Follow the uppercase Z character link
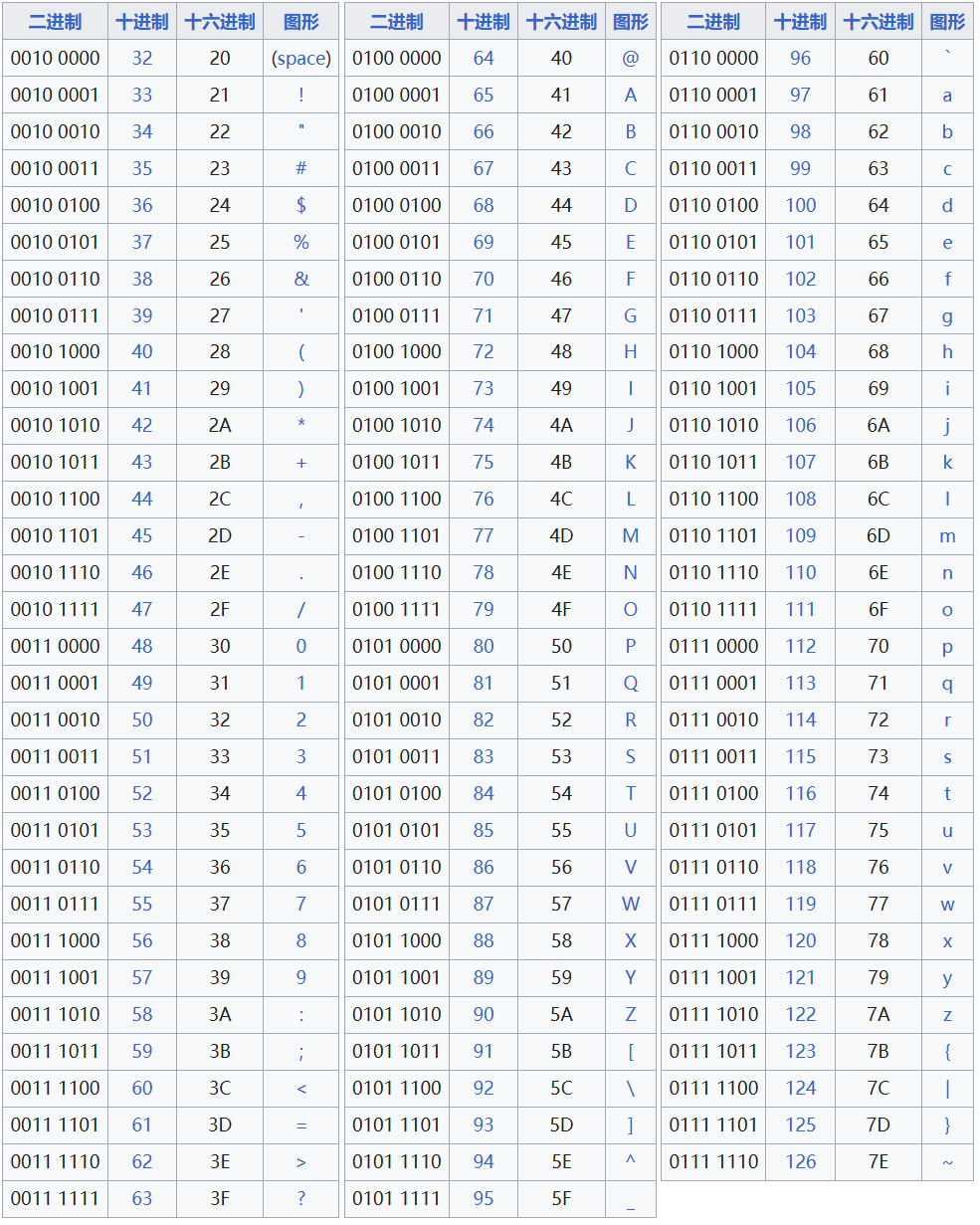The height and width of the screenshot is (1225, 980). (631, 1014)
